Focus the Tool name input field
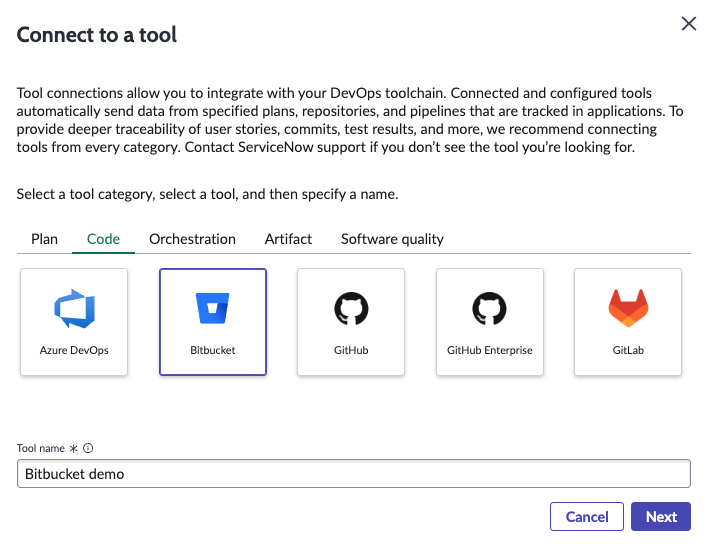709x544 pixels. pyautogui.click(x=354, y=474)
